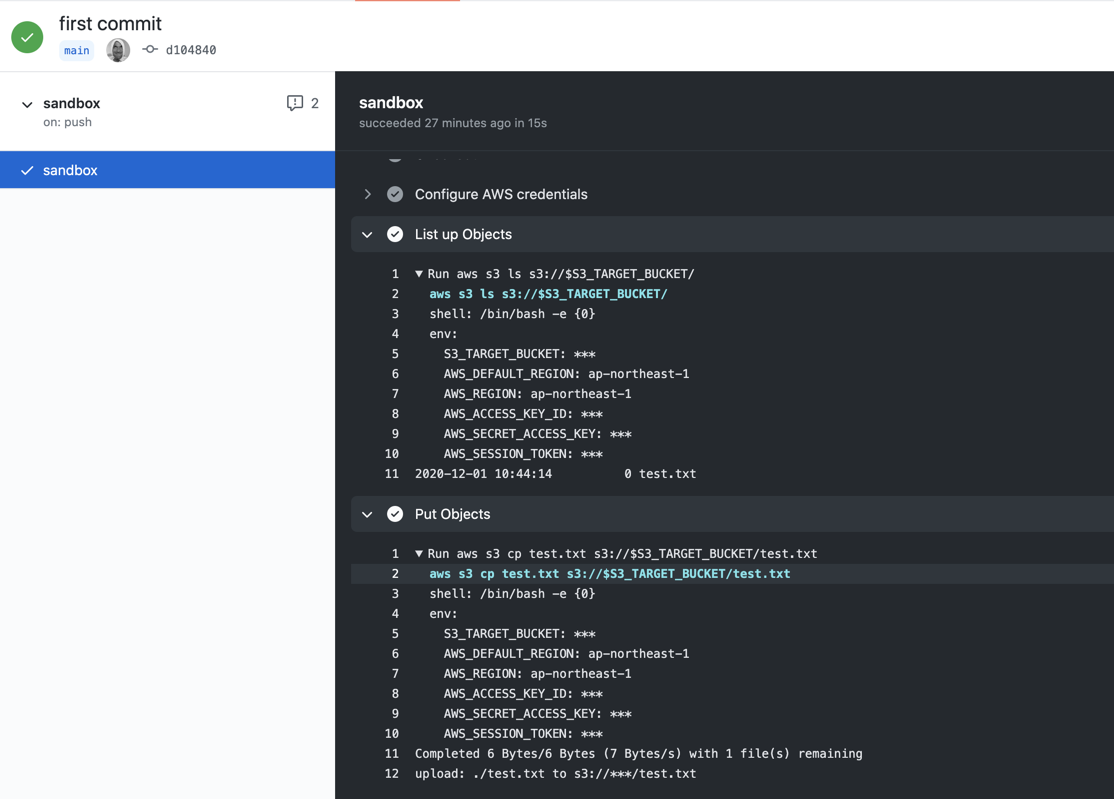Open the annotations icon showing 2
The height and width of the screenshot is (799, 1114).
295,103
